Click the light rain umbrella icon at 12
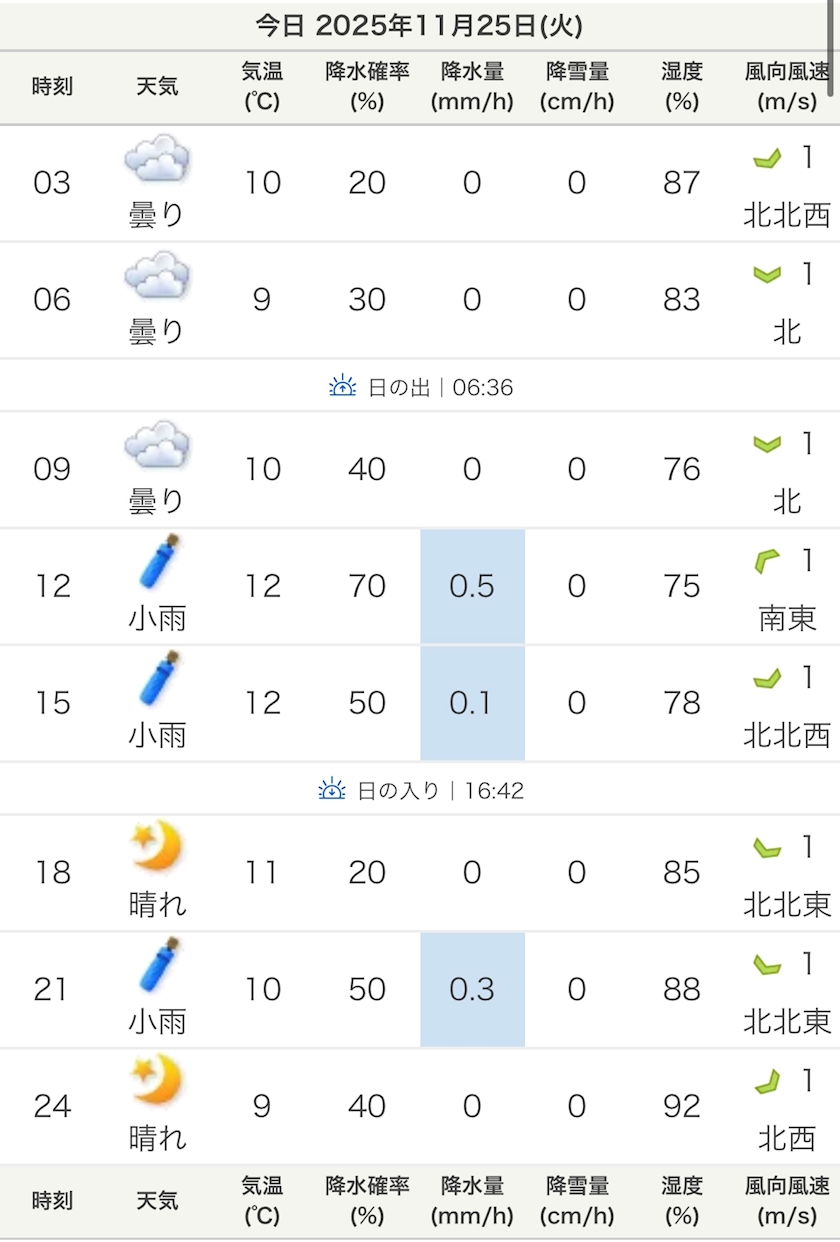 (160, 563)
